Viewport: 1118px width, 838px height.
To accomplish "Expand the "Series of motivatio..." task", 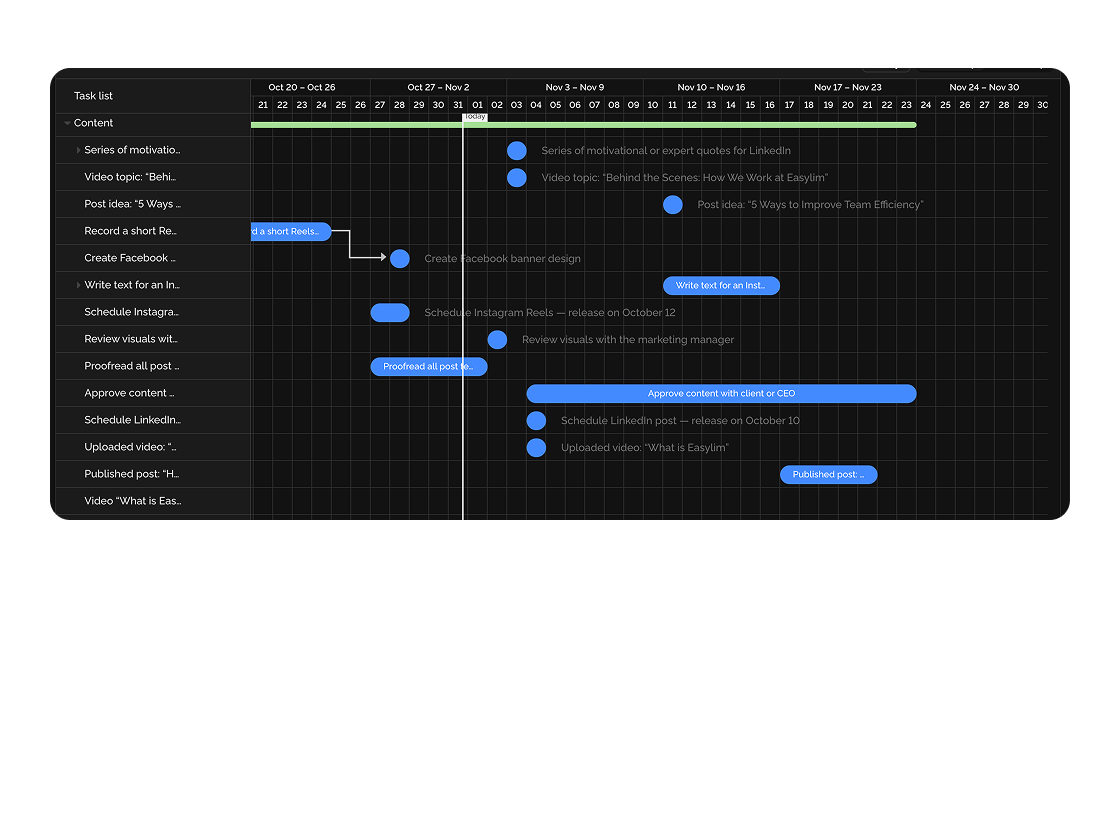I will 78,150.
